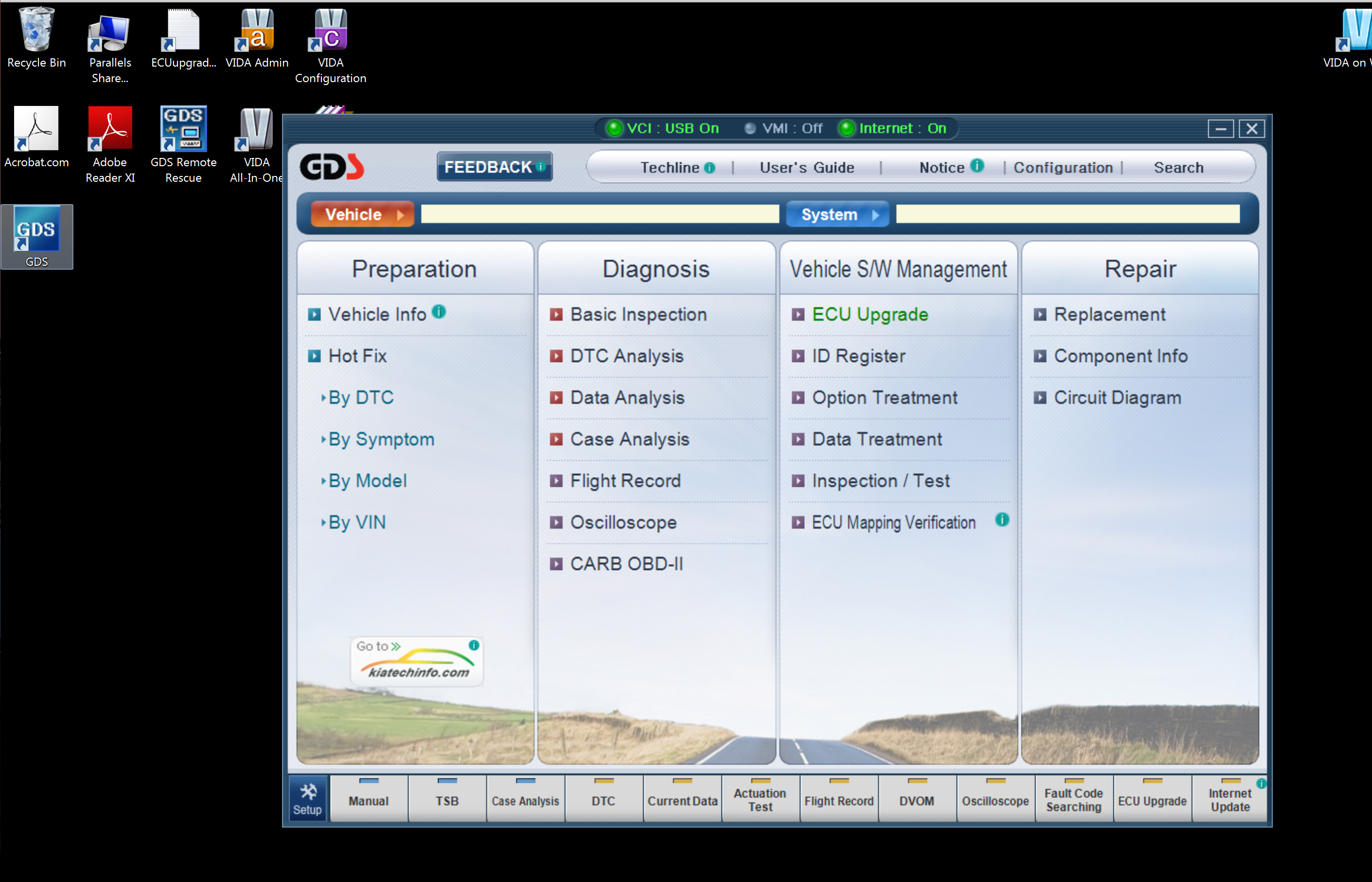The image size is (1372, 882).
Task: Toggle VMI connection on or off
Action: point(789,127)
